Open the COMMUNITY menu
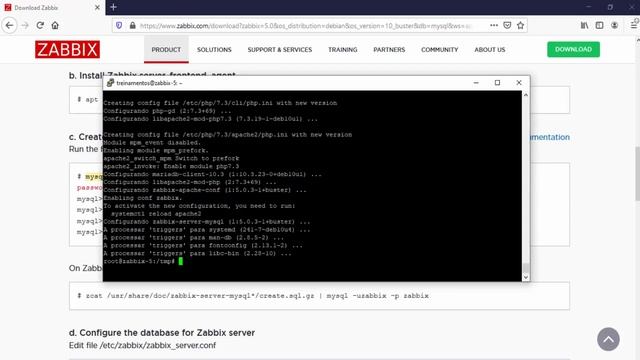Screen dimensions: 640x360 (440, 50)
